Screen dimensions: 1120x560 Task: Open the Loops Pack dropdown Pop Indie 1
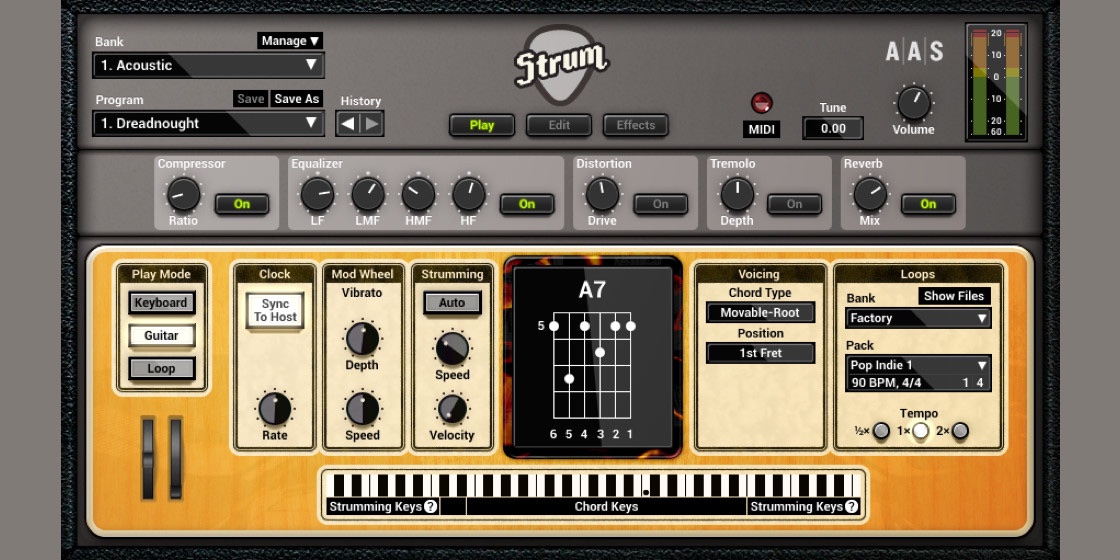pyautogui.click(x=917, y=365)
